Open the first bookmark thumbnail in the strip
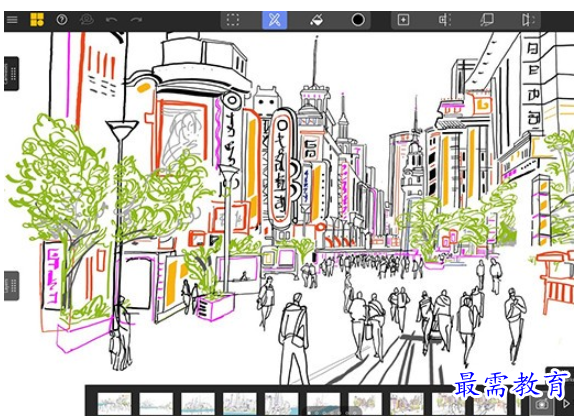The width and height of the screenshot is (576, 416). pyautogui.click(x=114, y=404)
